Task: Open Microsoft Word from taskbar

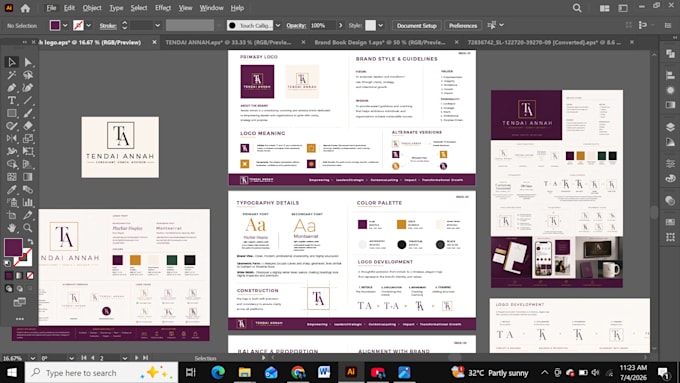Action: tap(324, 373)
